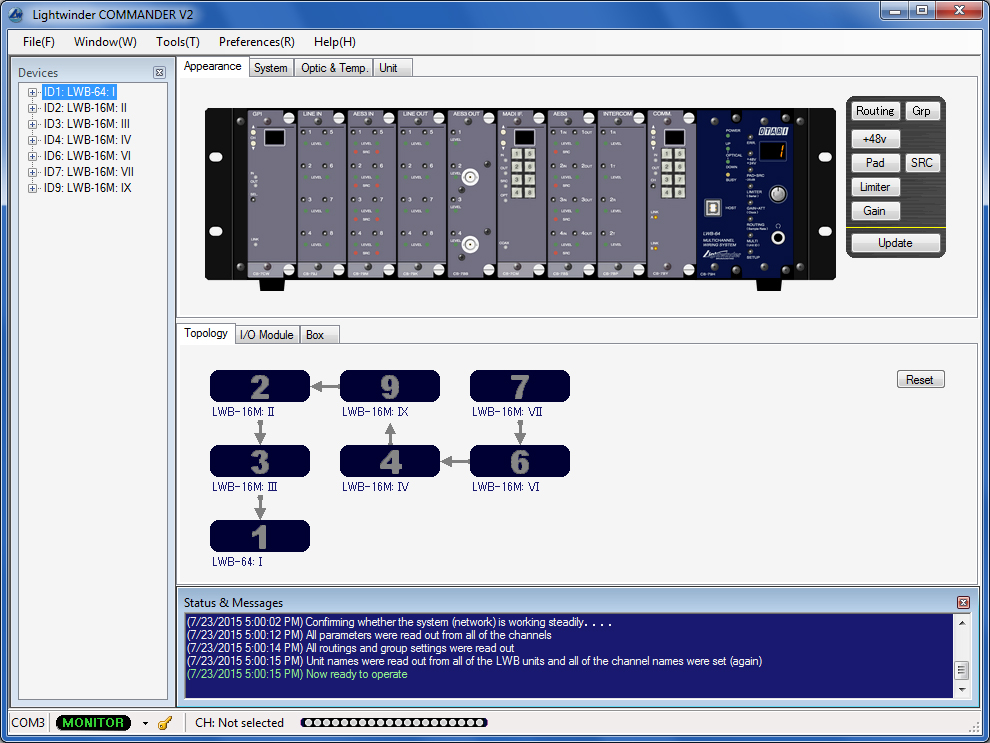Click the Grp button
The height and width of the screenshot is (743, 990).
coord(922,111)
